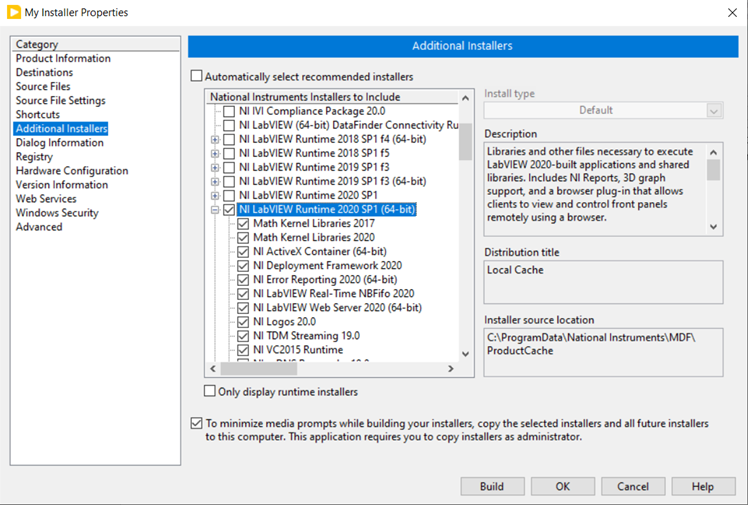
Task: Click the Cancel button
Action: point(633,486)
